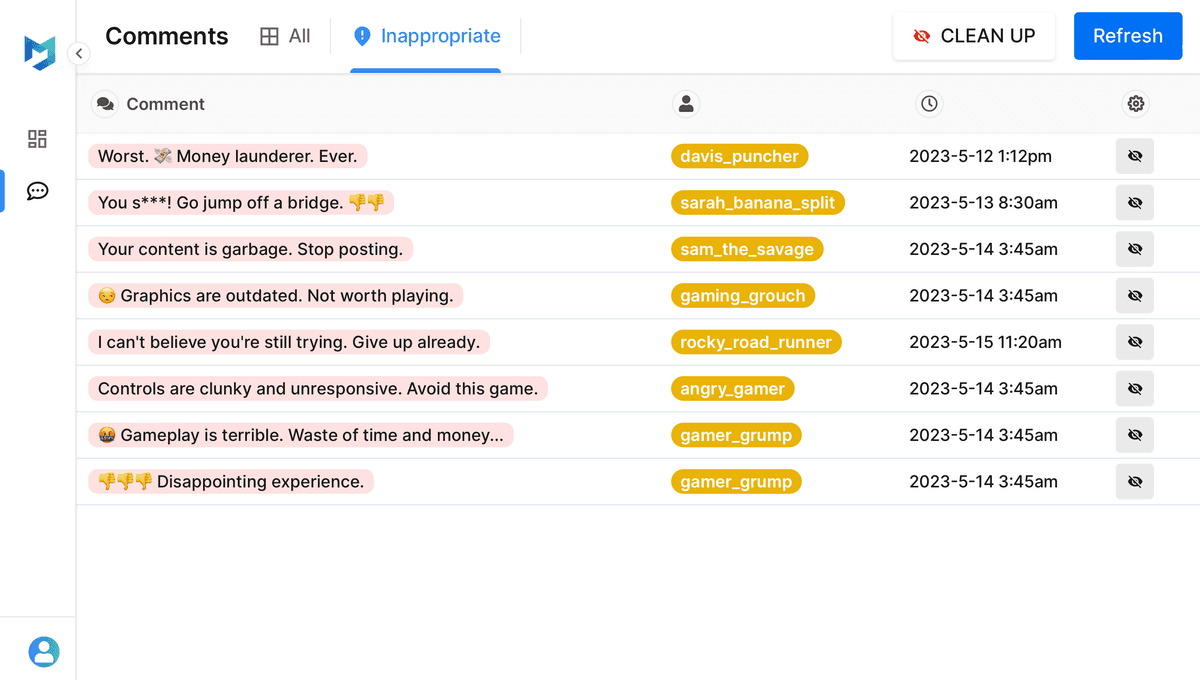Toggle visibility of the sam_the_savage comment

[x=1134, y=249]
